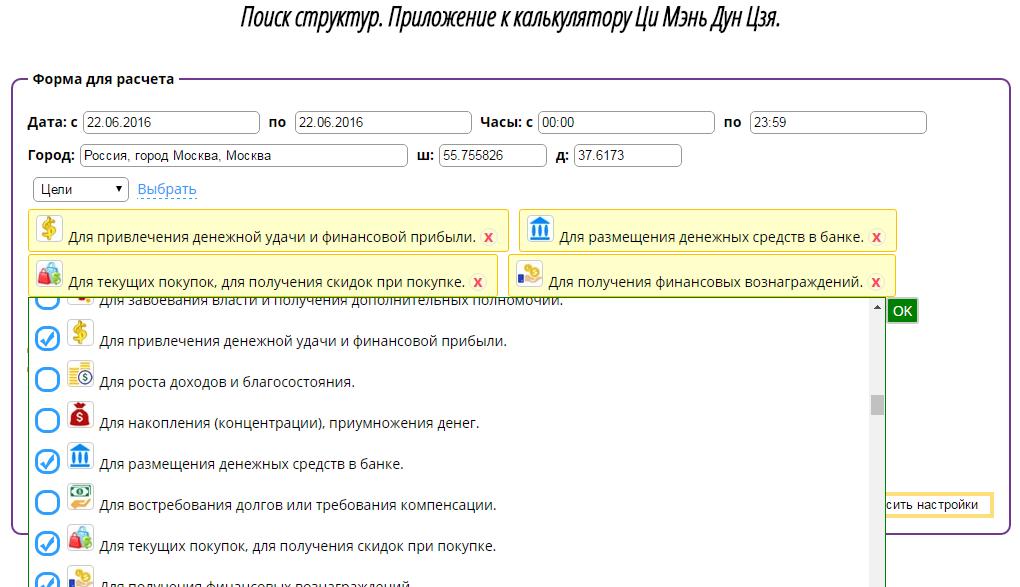The width and height of the screenshot is (1020, 587).
Task: Click red money bag icon for 'Для накопления'
Action: click(x=80, y=415)
